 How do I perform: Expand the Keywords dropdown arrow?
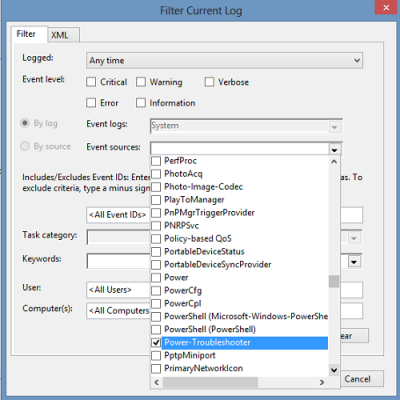coord(354,262)
